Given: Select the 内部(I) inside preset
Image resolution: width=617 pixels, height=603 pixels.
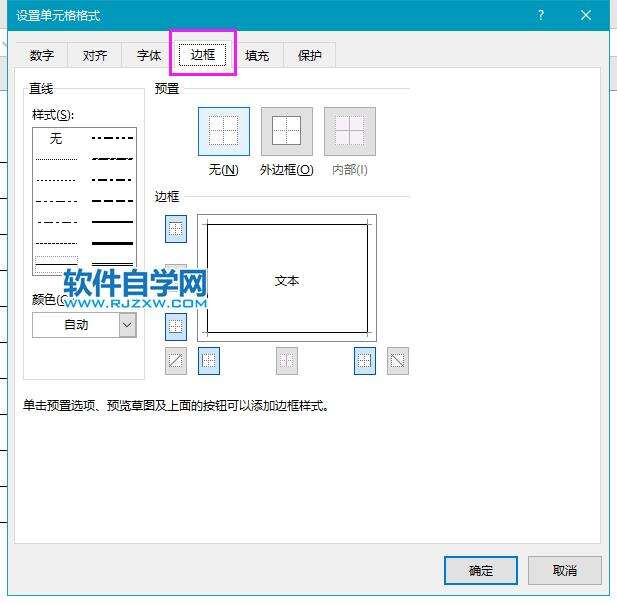Looking at the screenshot, I should point(349,131).
